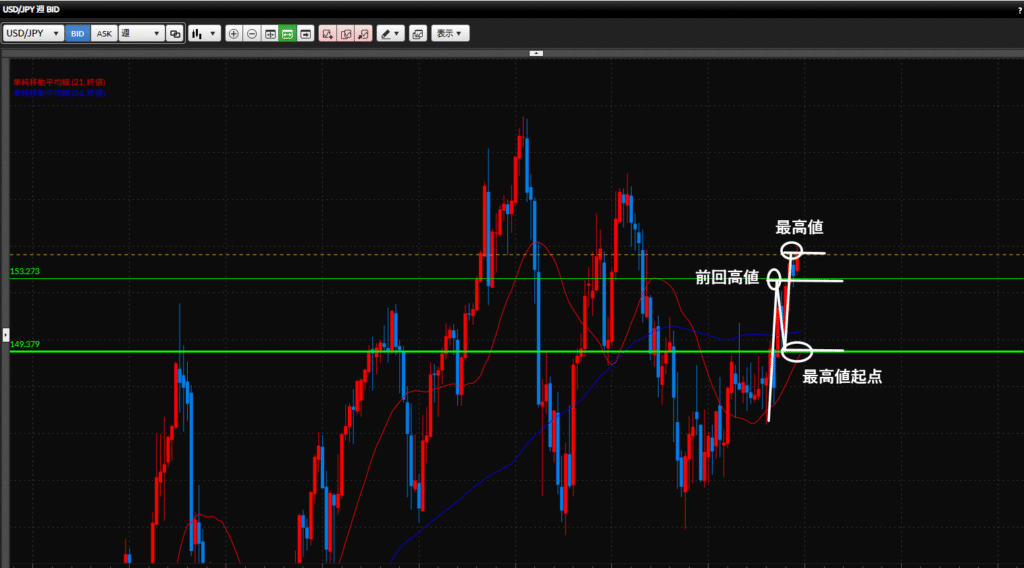Click the zoom out magnifier icon
Viewport: 1024px width, 568px height.
[252, 33]
